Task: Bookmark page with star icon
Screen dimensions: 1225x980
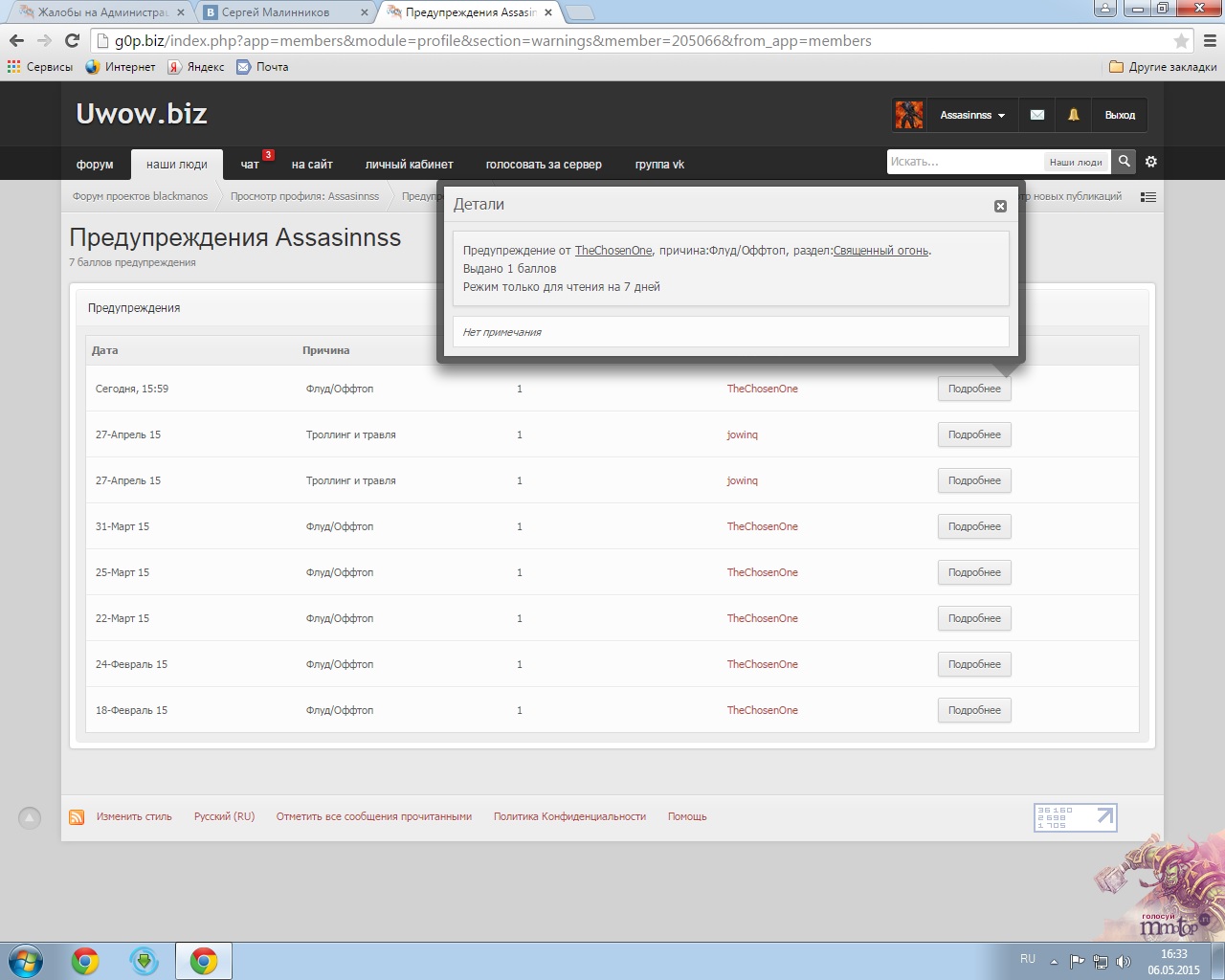Action: pyautogui.click(x=1181, y=41)
